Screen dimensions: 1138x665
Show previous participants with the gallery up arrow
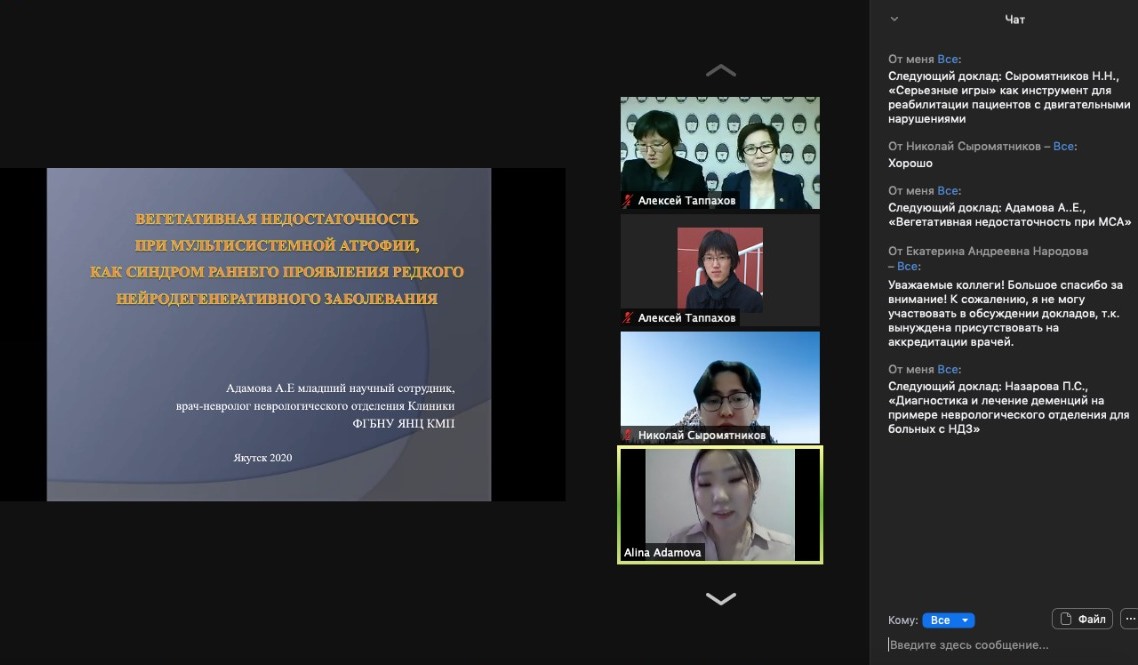[x=721, y=70]
